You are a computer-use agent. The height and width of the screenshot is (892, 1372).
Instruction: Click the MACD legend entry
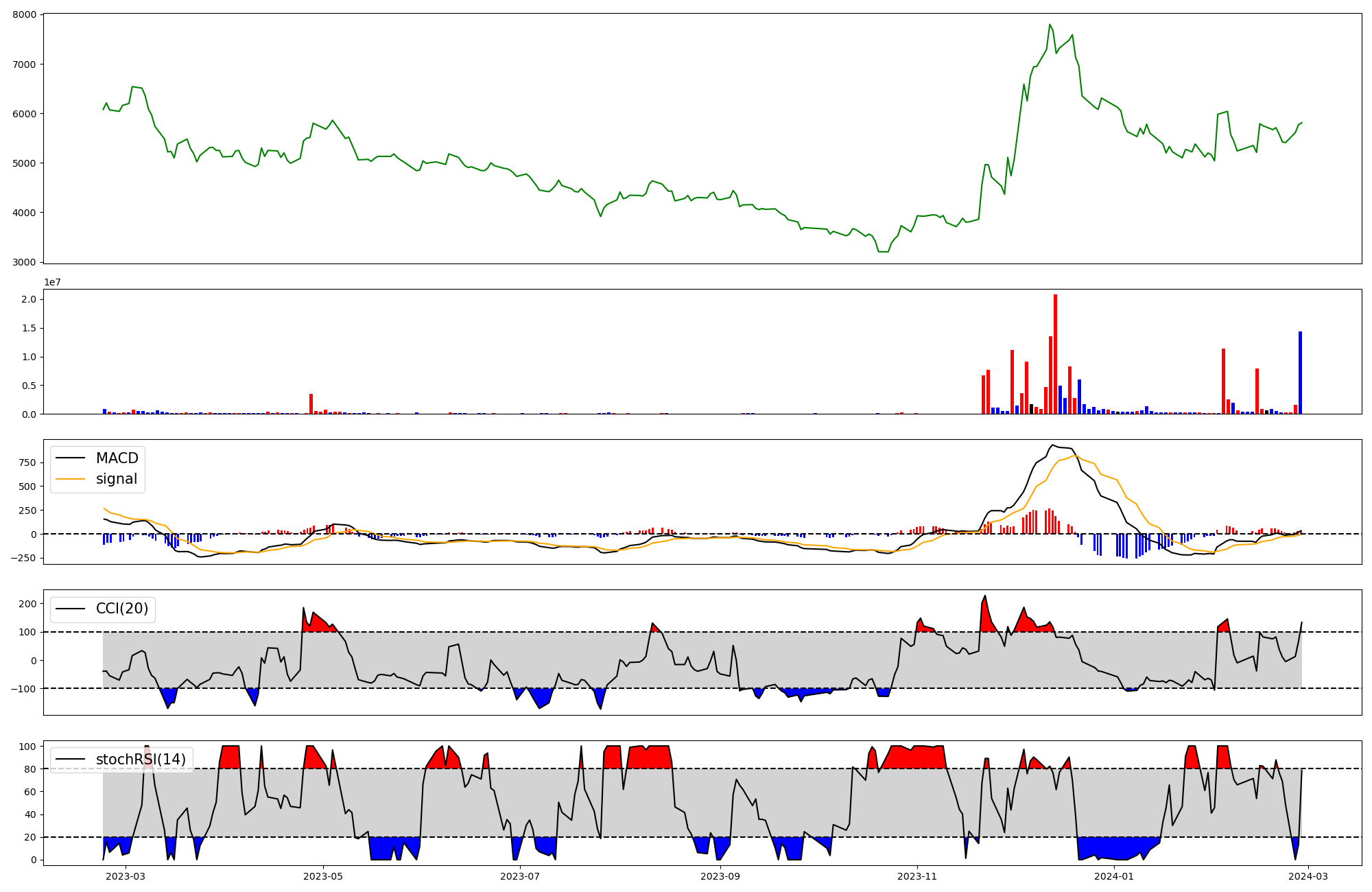117,458
